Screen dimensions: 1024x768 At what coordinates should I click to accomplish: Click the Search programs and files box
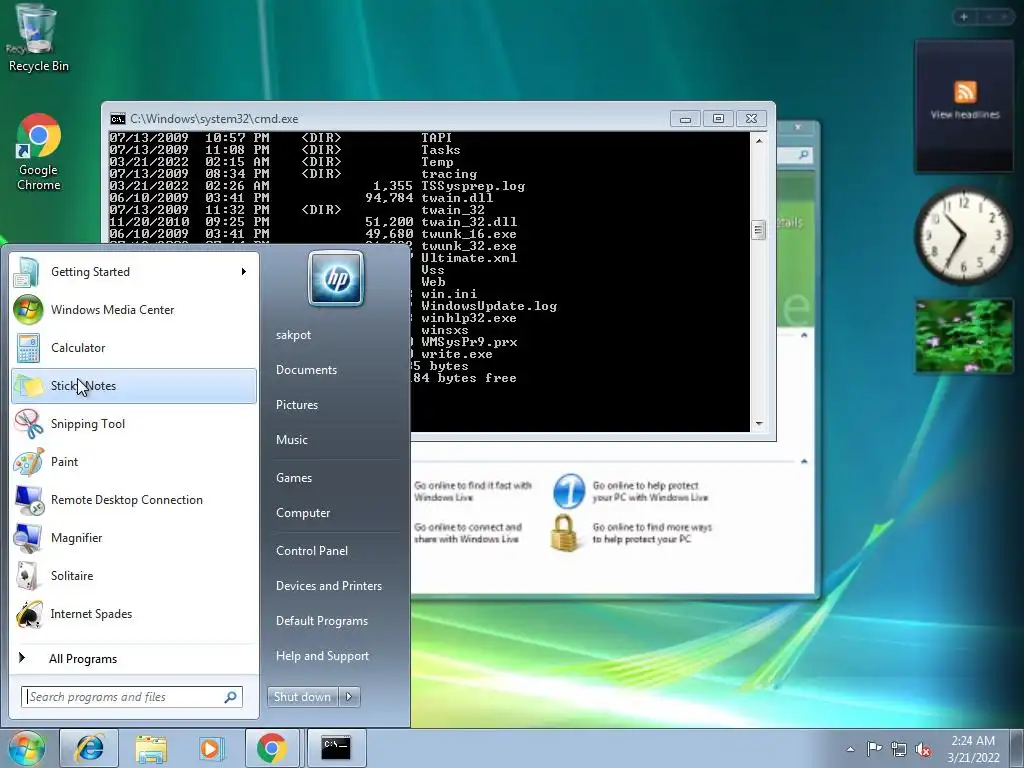click(x=132, y=697)
